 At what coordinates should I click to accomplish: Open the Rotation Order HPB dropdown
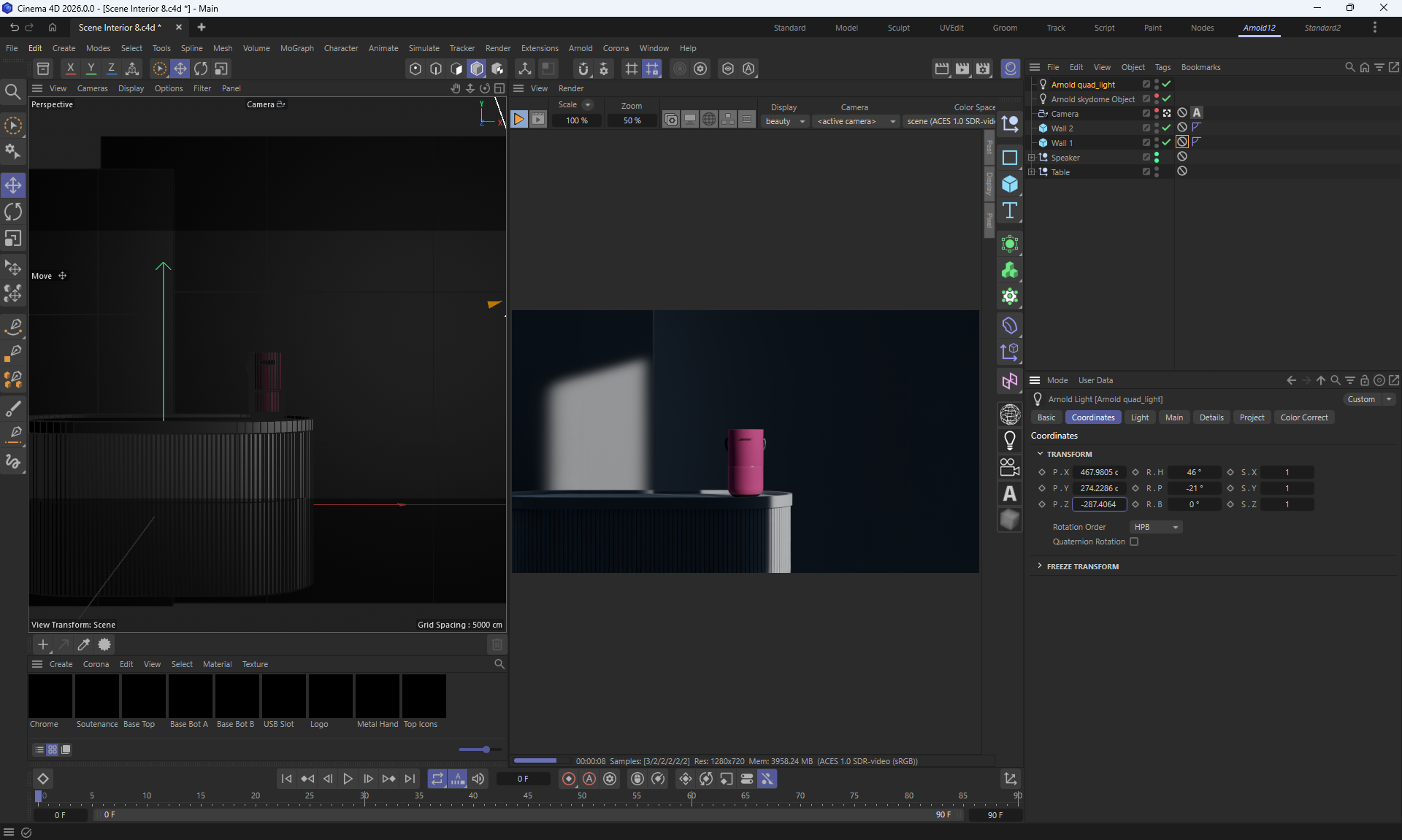click(1156, 527)
